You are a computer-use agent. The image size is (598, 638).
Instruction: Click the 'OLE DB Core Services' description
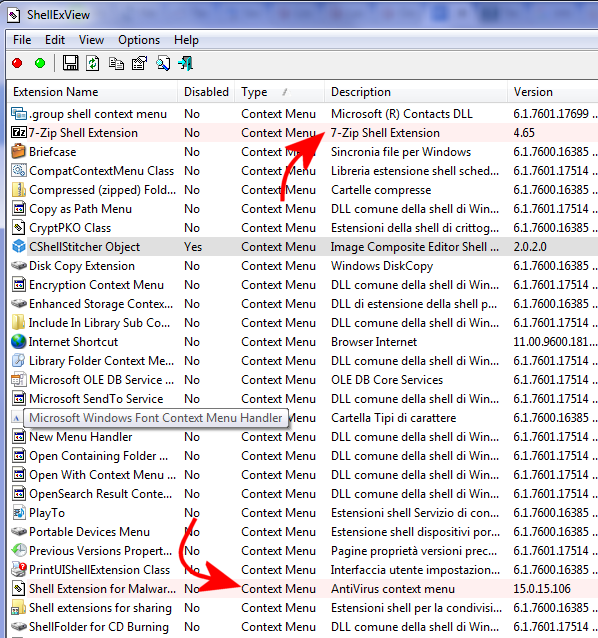[387, 380]
